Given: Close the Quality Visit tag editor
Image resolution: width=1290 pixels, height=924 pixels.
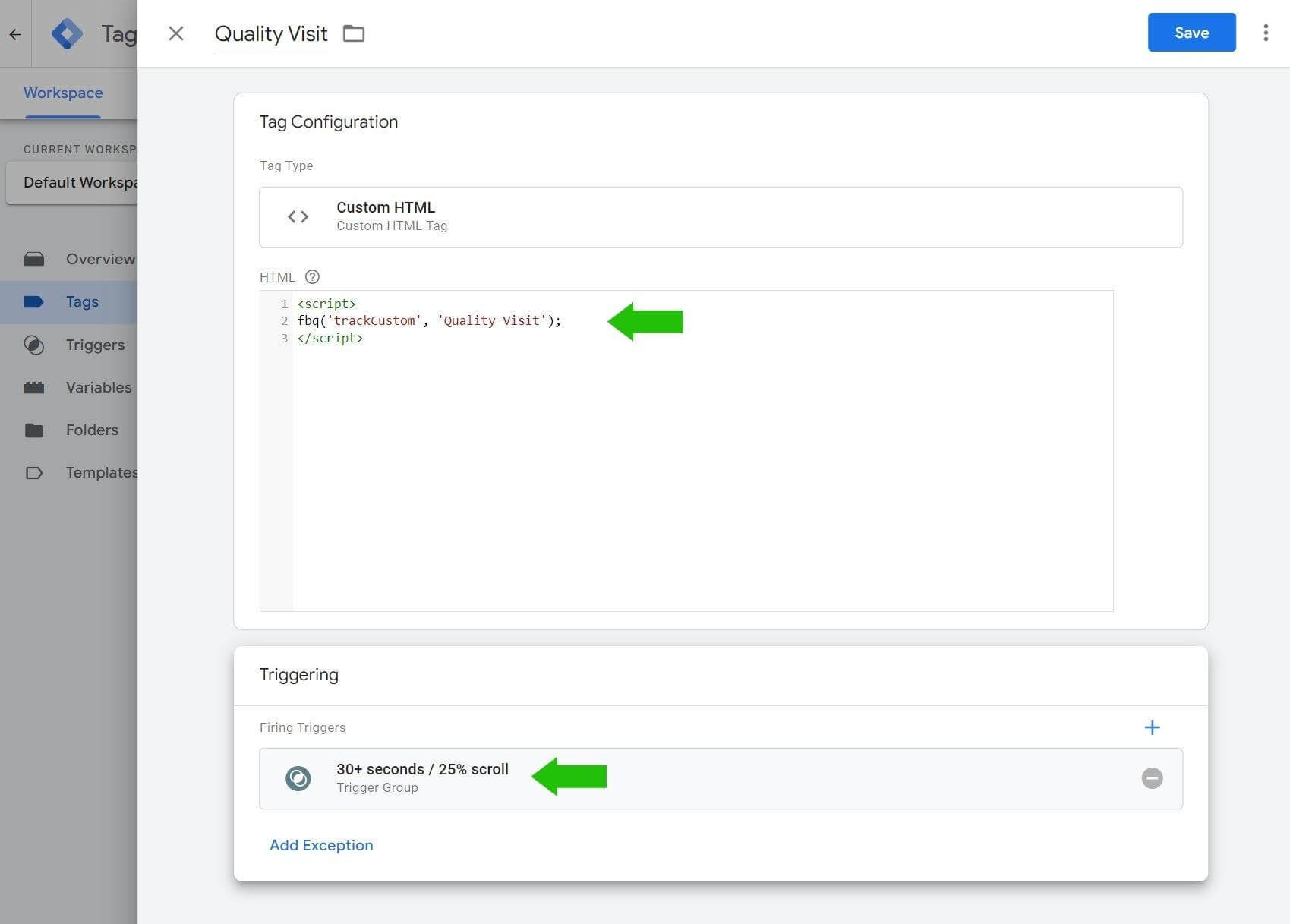Looking at the screenshot, I should [x=176, y=33].
